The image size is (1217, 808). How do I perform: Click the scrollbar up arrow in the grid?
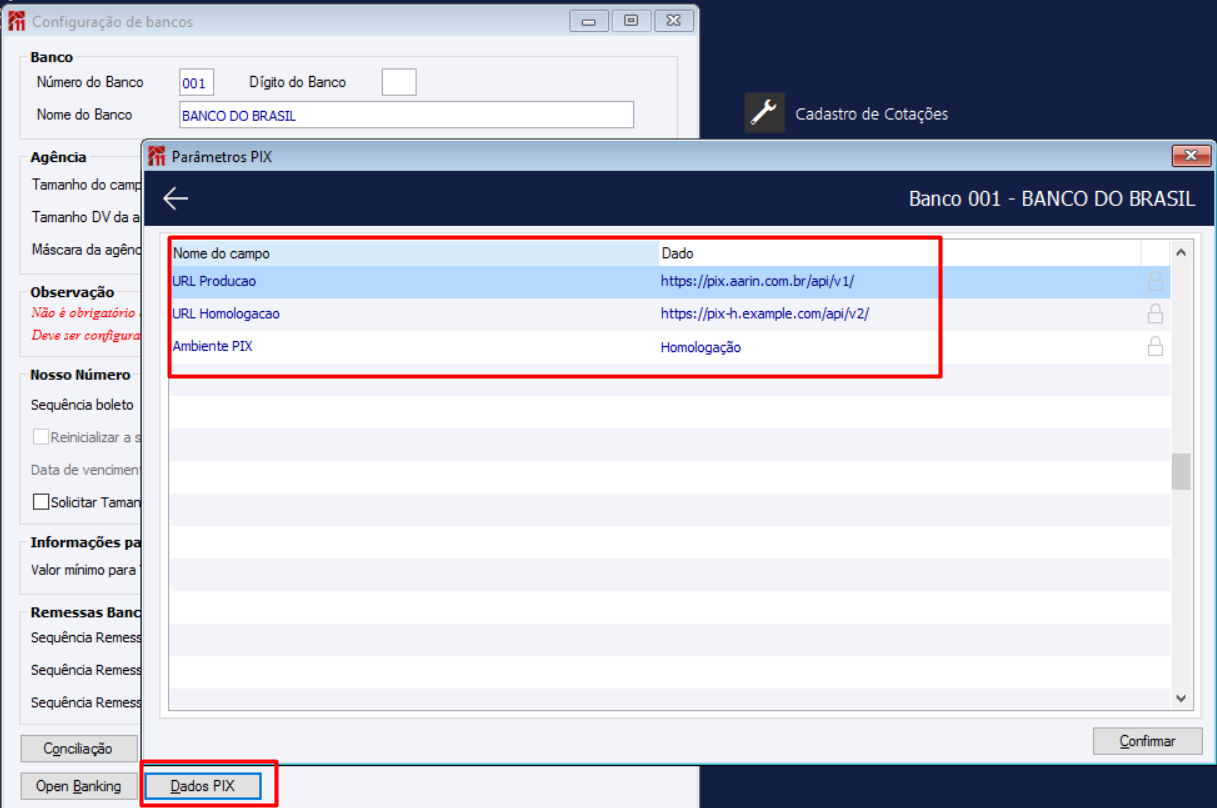(1181, 253)
